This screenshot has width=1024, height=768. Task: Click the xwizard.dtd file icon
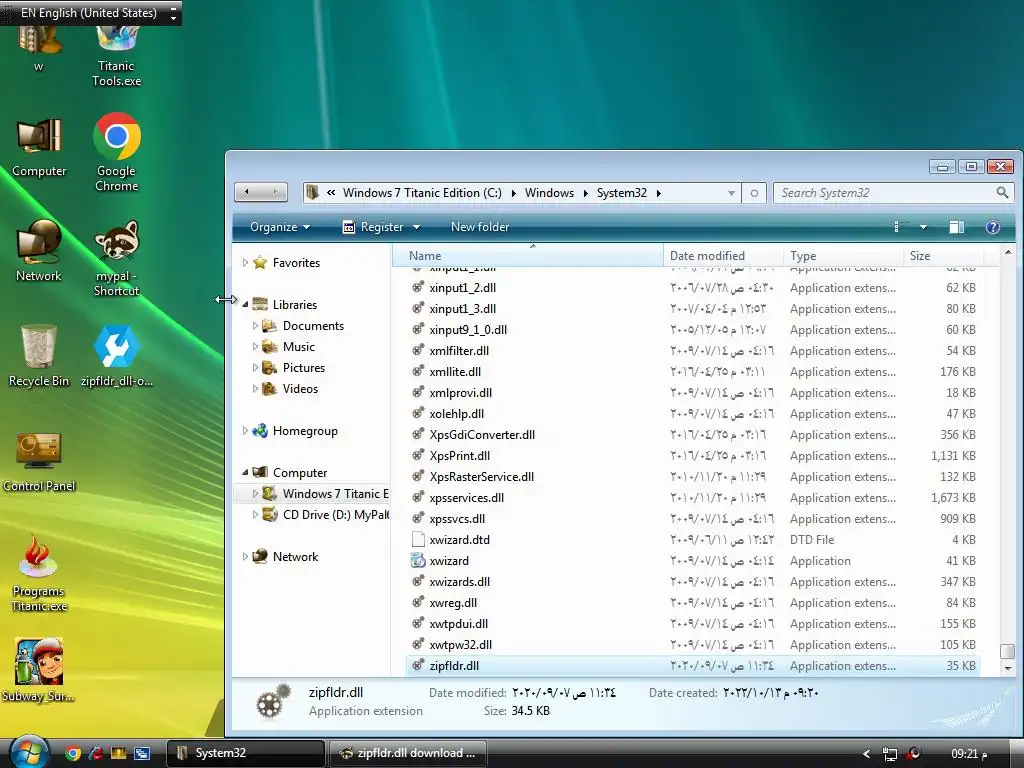418,539
